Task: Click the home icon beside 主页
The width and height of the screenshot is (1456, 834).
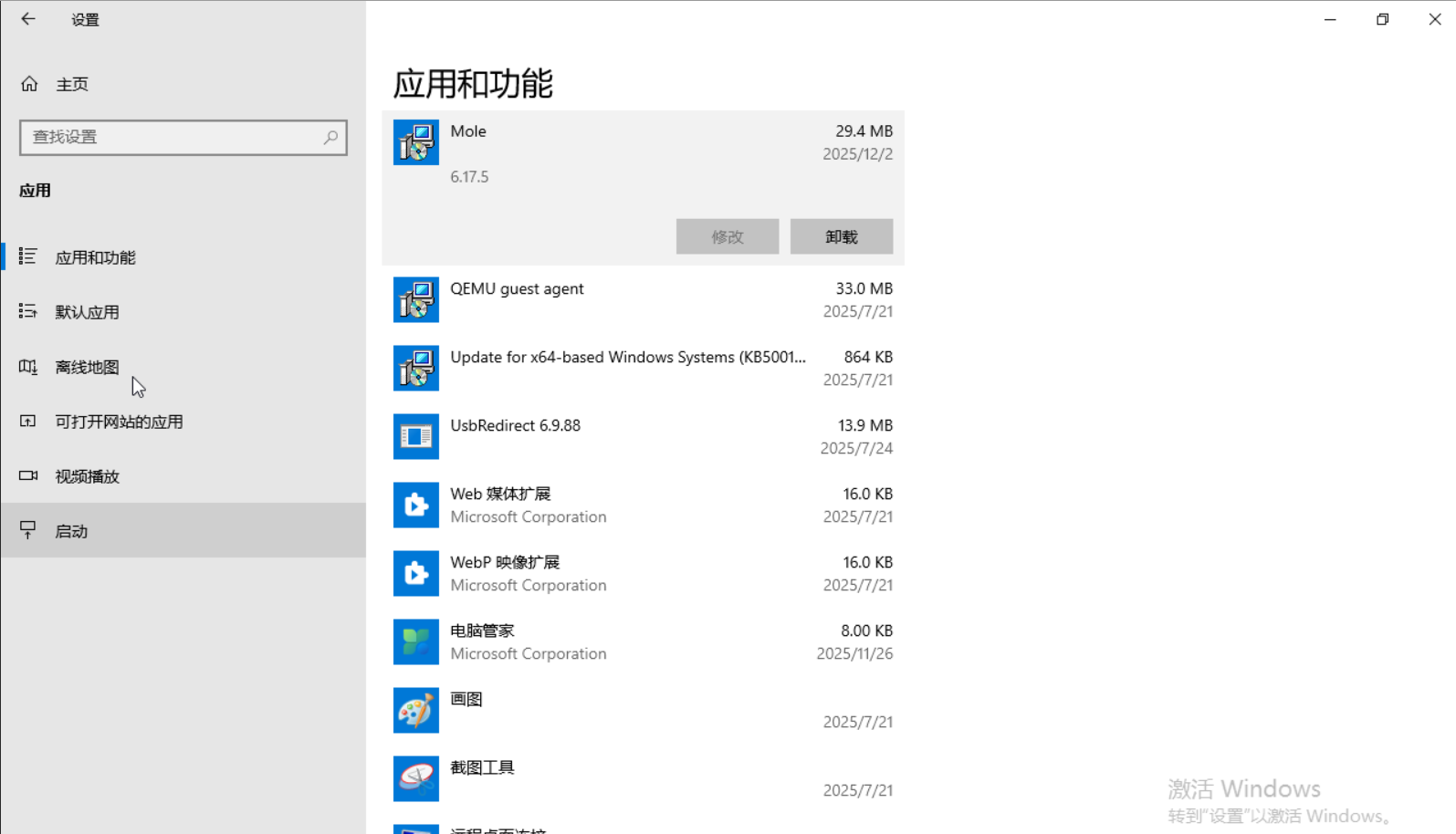Action: [x=29, y=84]
